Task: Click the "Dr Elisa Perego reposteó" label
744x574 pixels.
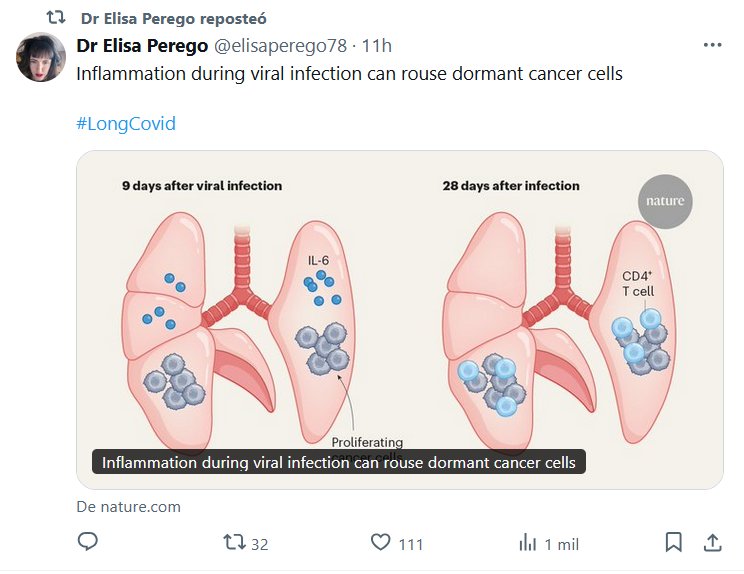Action: pyautogui.click(x=173, y=19)
